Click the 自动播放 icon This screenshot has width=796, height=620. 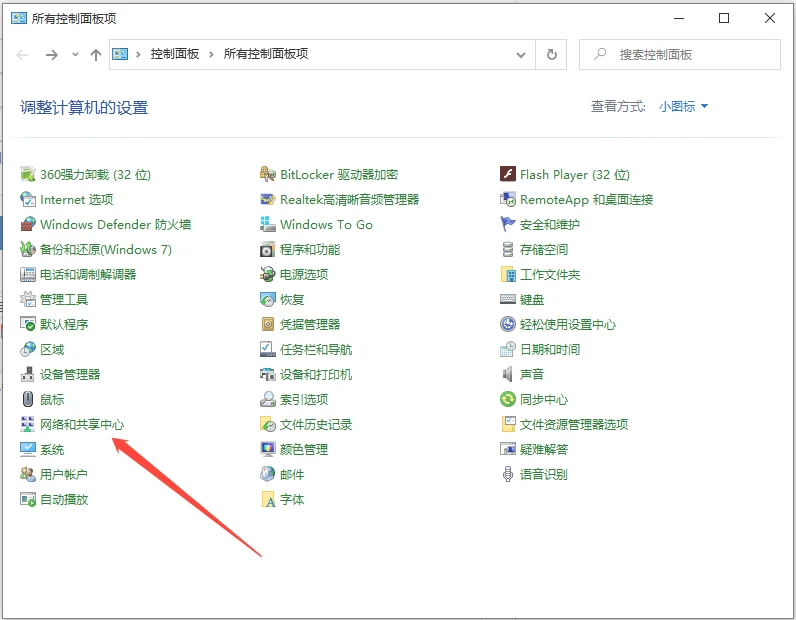[x=27, y=499]
